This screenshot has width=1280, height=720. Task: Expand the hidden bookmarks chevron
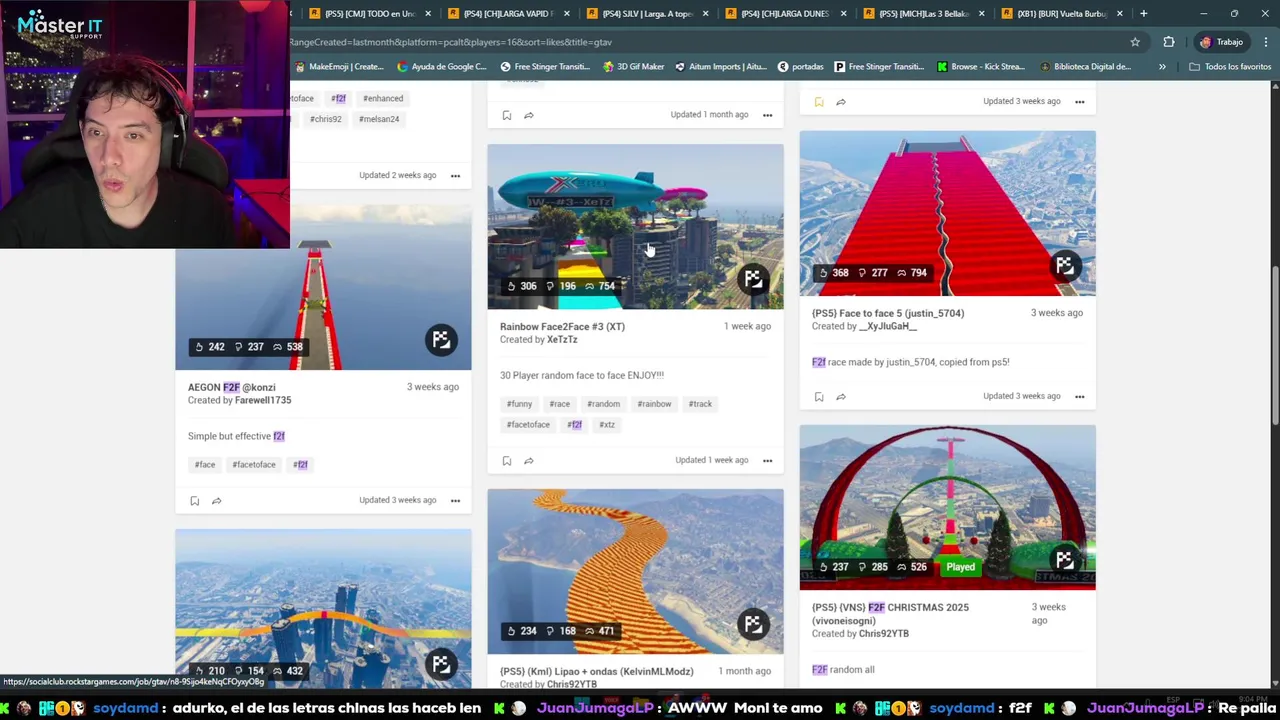[1162, 67]
